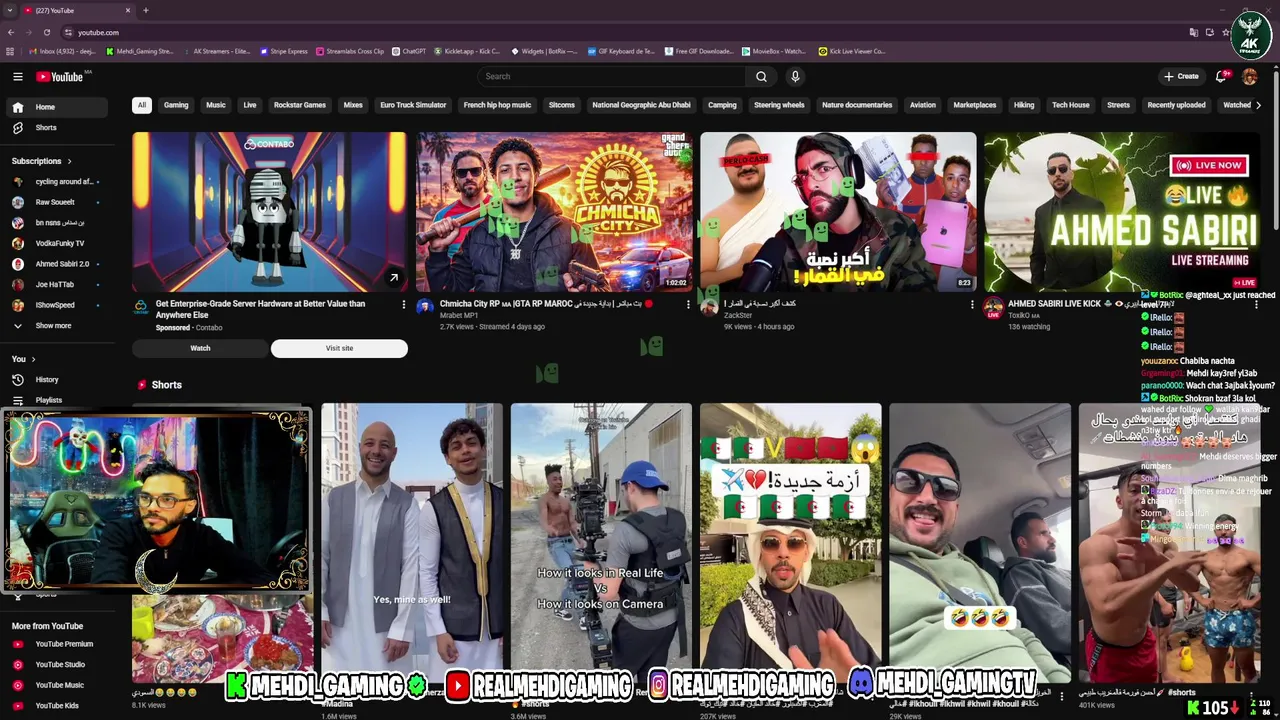Open options menu for ZackSter video
Viewport: 1280px width, 720px height.
972,304
